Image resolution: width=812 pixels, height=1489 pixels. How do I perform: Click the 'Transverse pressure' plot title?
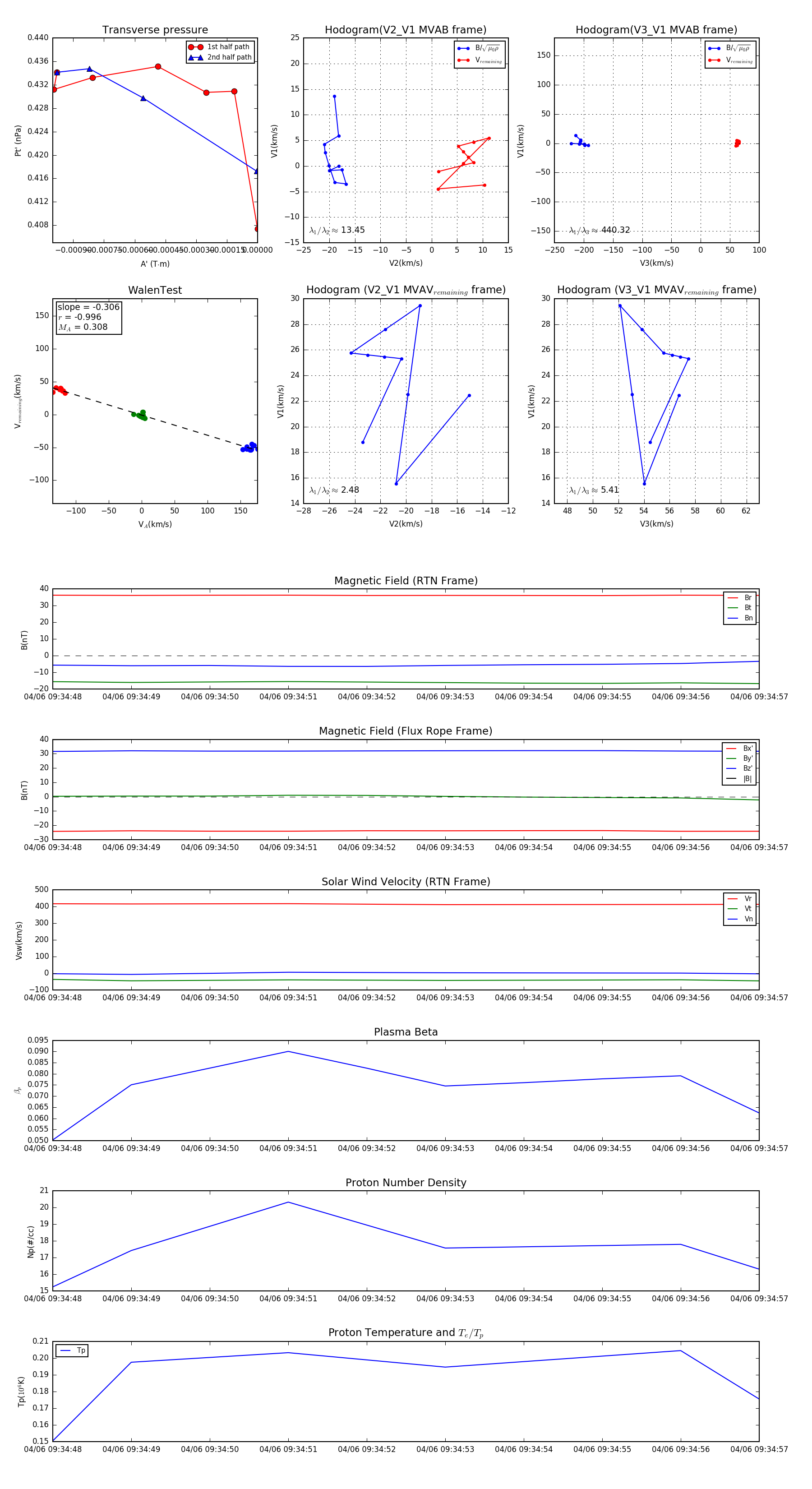click(155, 30)
